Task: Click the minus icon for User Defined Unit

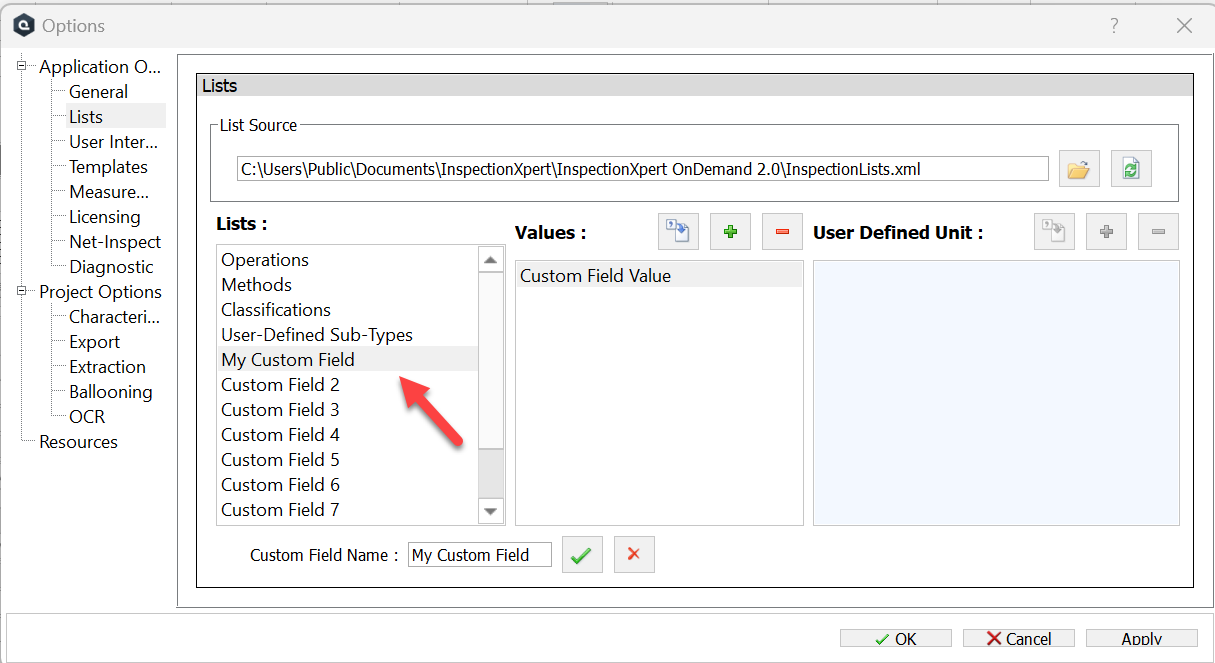Action: tap(1158, 231)
